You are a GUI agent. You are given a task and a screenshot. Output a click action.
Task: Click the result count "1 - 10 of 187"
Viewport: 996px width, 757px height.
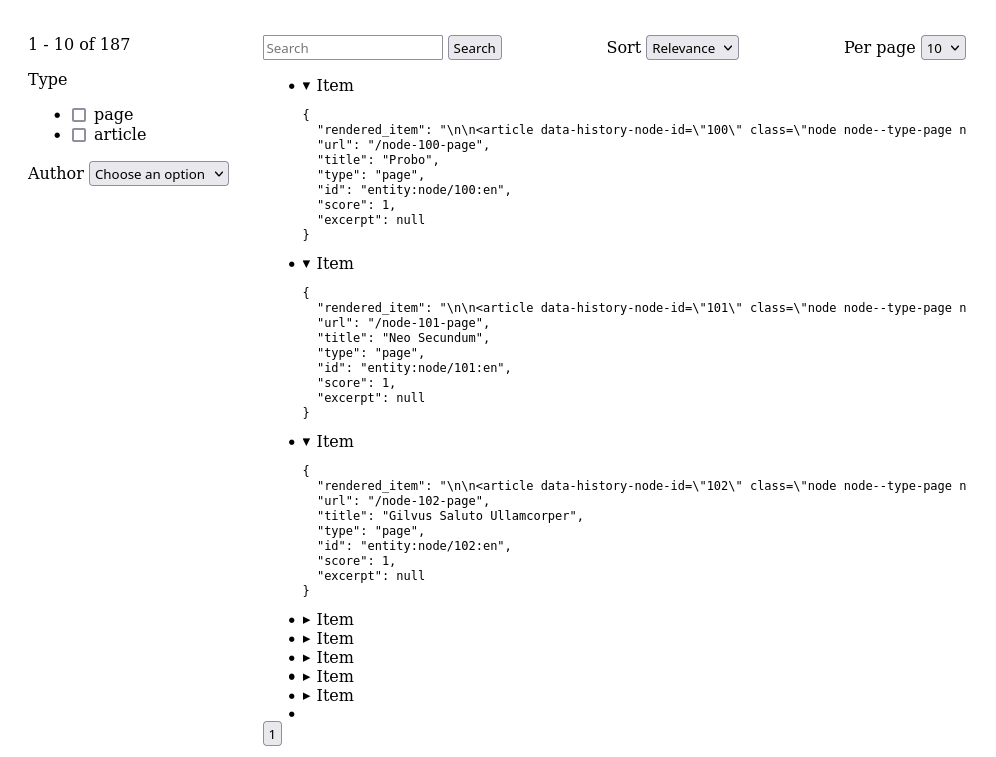pos(79,44)
